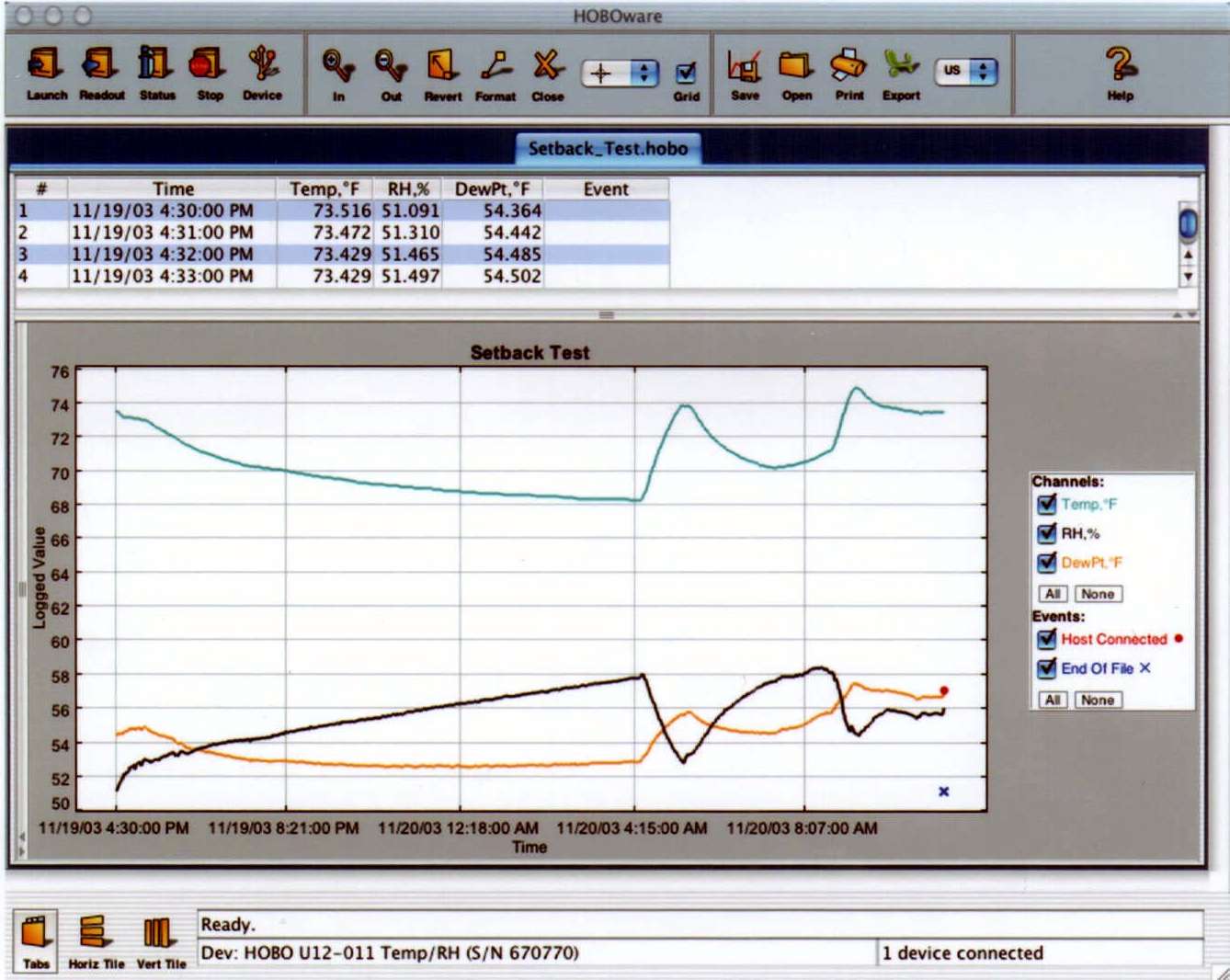The height and width of the screenshot is (980, 1230).
Task: Click the Temp,°F column header
Action: 325,188
